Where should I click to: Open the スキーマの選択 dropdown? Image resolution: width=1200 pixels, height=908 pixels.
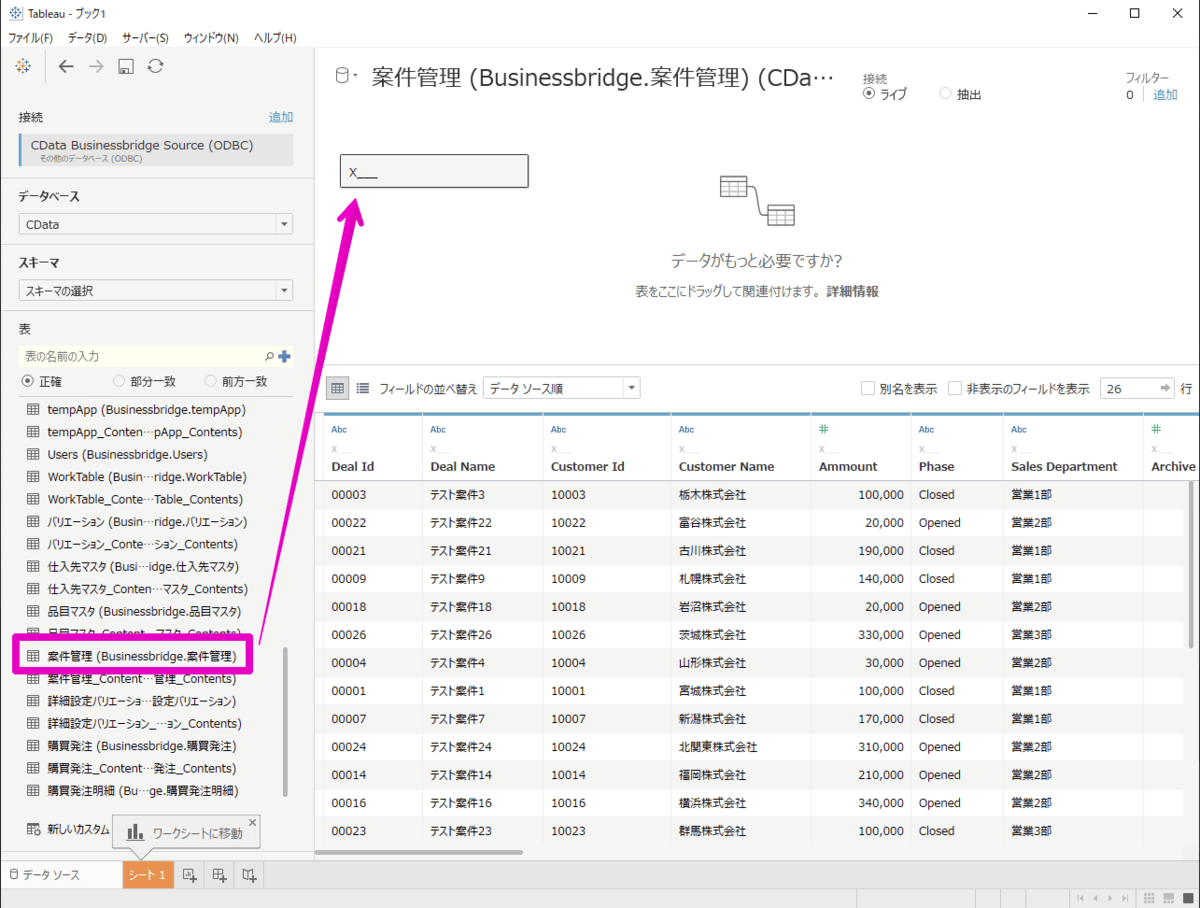[156, 291]
